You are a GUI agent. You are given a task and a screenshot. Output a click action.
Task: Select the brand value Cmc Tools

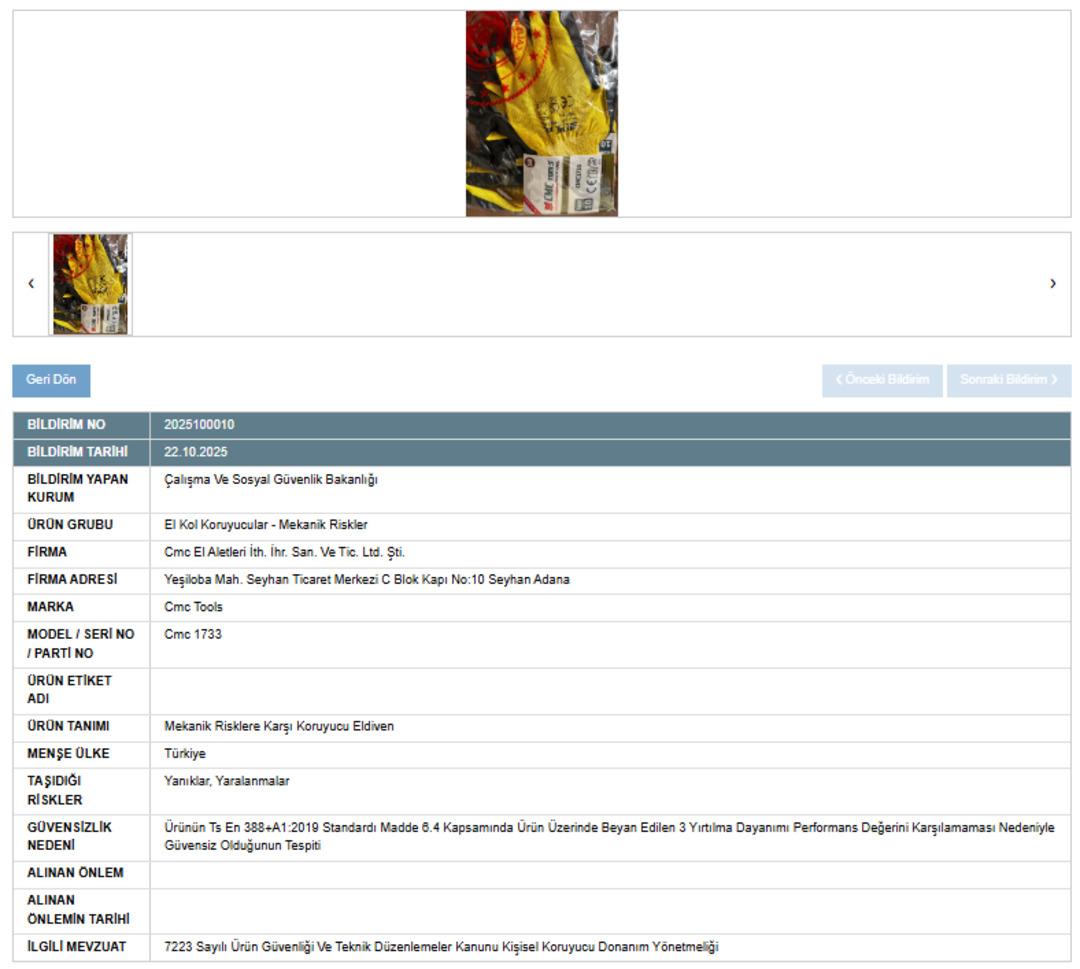(193, 607)
